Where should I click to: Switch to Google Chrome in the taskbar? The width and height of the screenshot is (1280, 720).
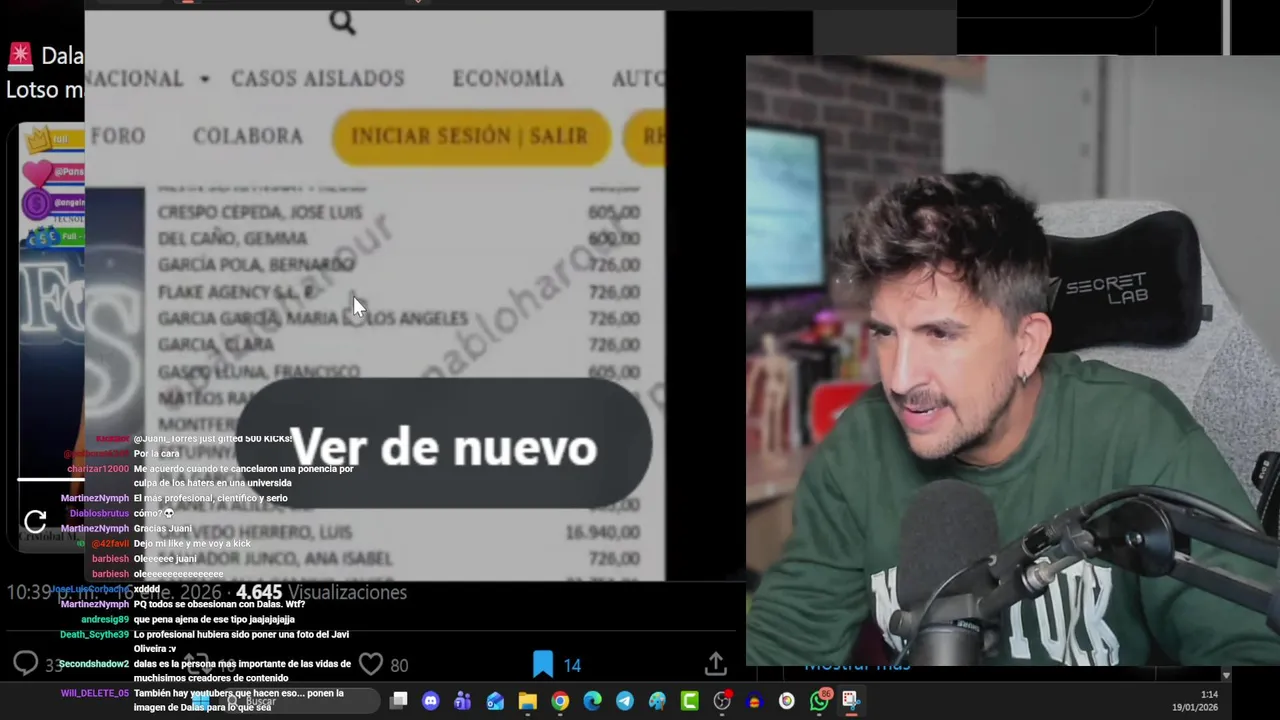[x=560, y=700]
